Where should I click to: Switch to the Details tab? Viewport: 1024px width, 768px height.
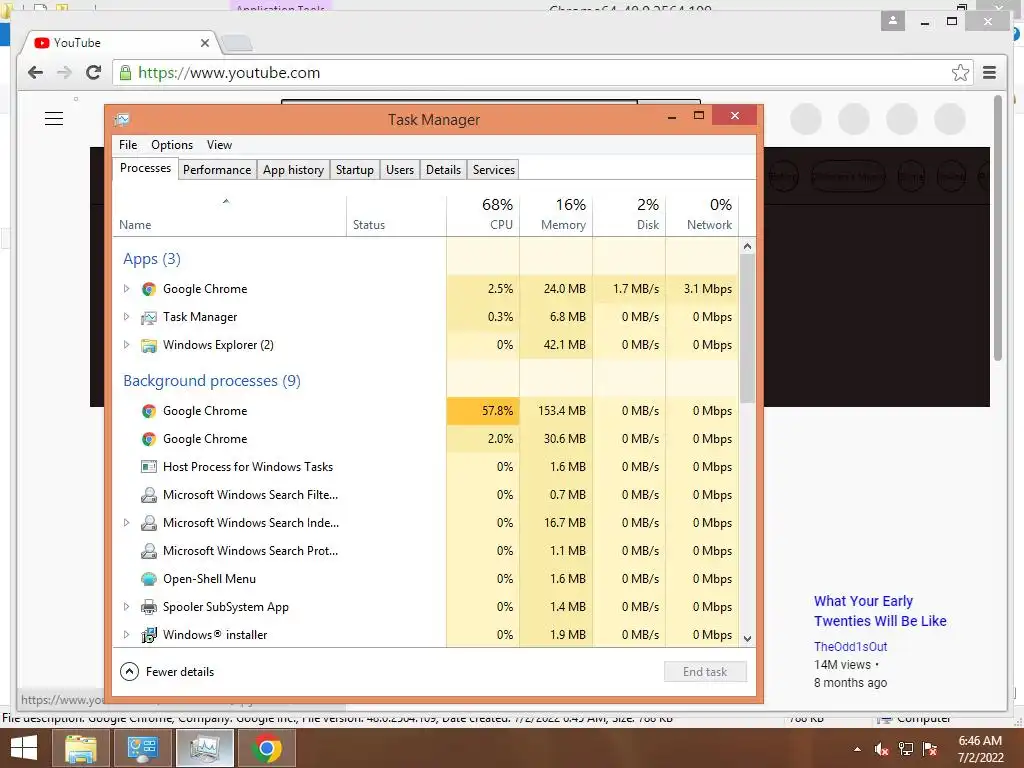(x=443, y=170)
